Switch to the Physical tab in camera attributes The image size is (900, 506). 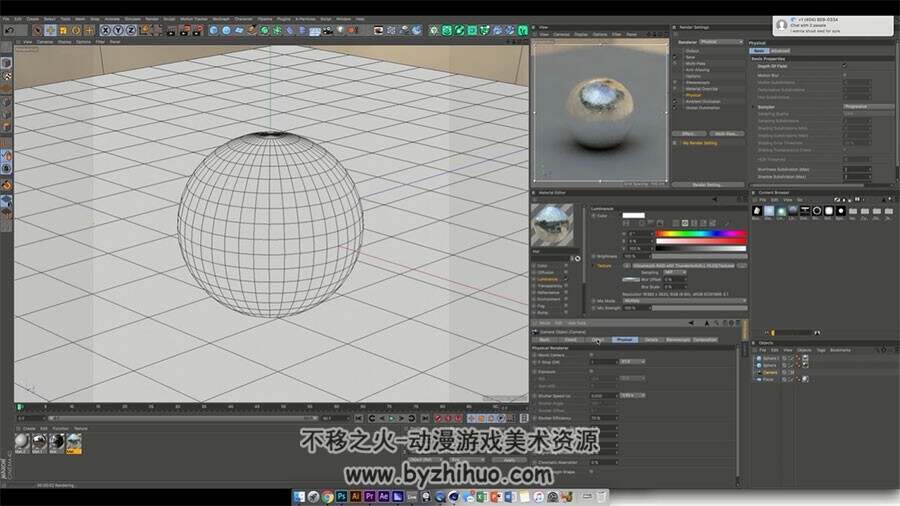tap(624, 340)
